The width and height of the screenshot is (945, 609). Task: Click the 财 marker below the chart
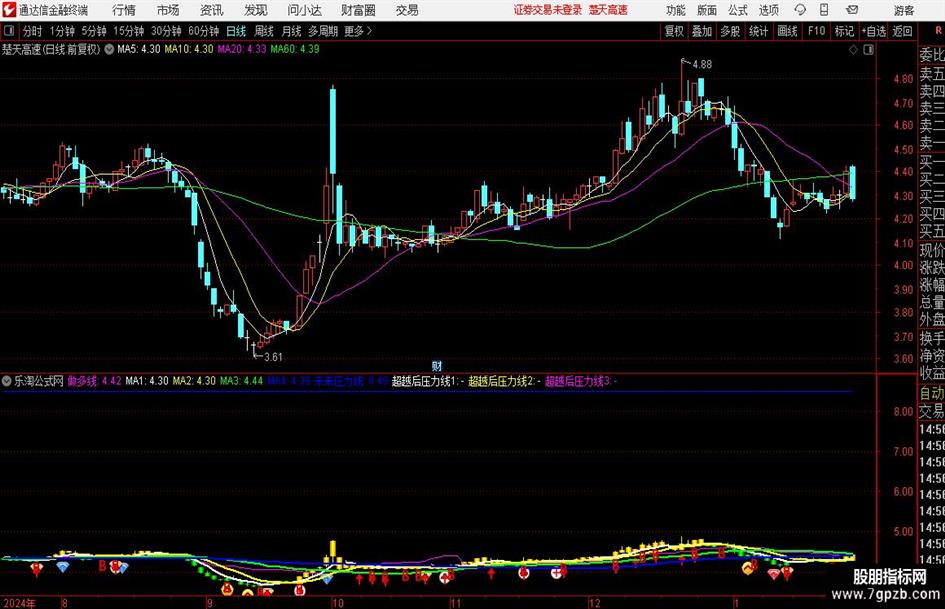click(437, 365)
